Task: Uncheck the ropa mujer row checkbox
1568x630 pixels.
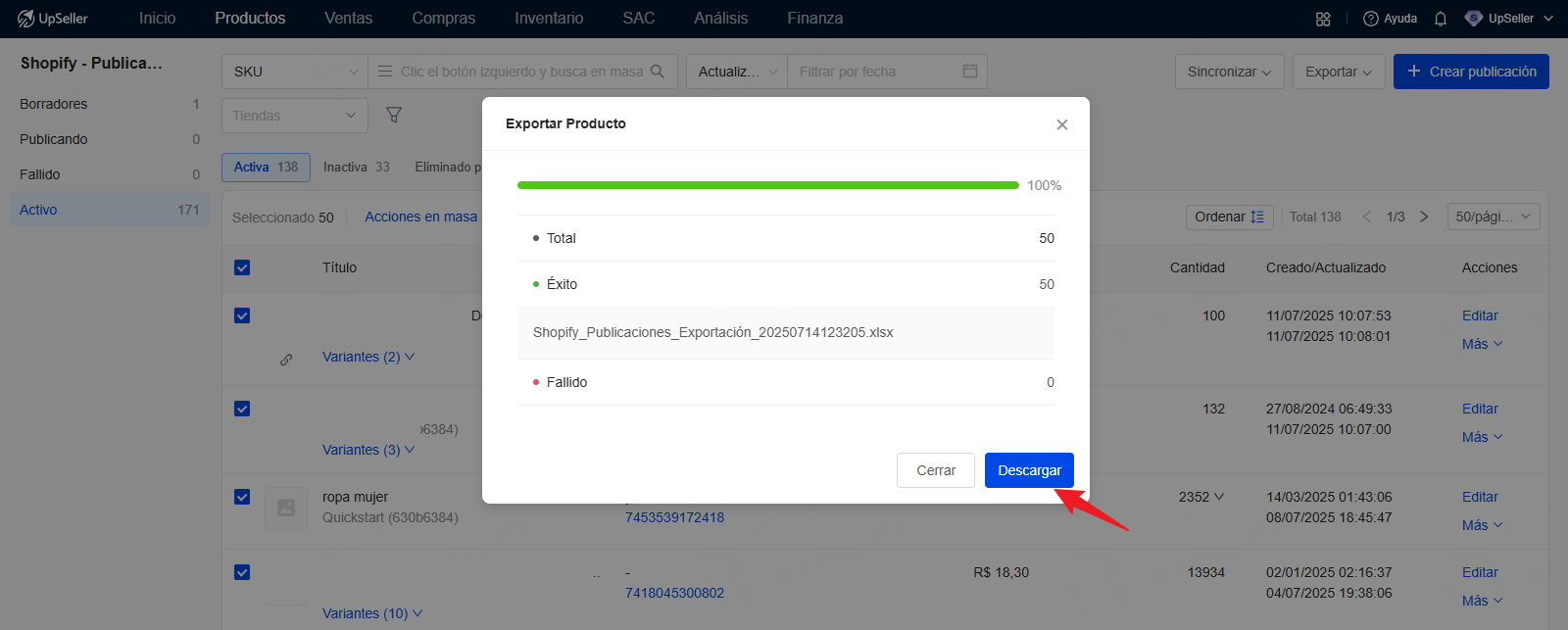Action: [242, 497]
